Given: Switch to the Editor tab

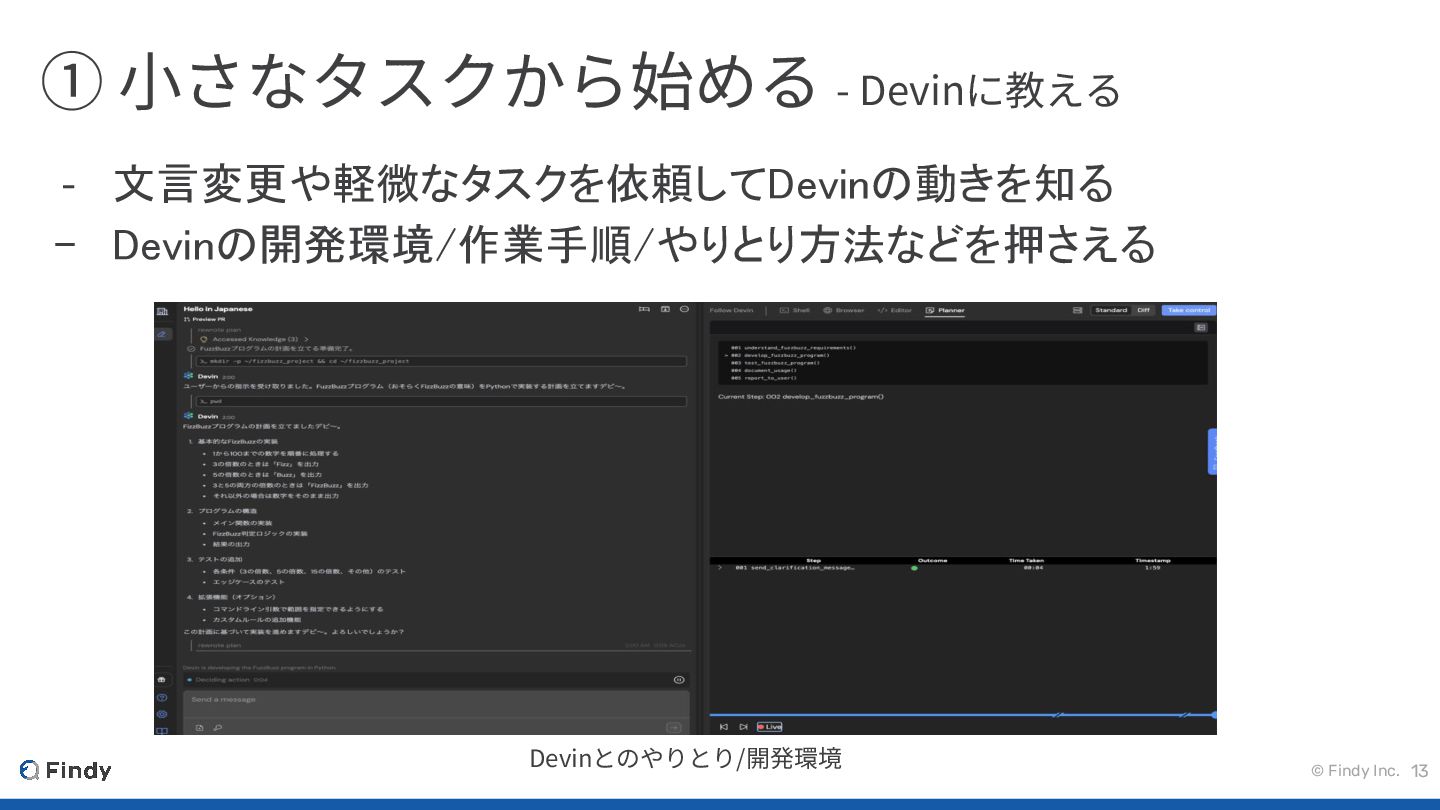Looking at the screenshot, I should point(895,311).
